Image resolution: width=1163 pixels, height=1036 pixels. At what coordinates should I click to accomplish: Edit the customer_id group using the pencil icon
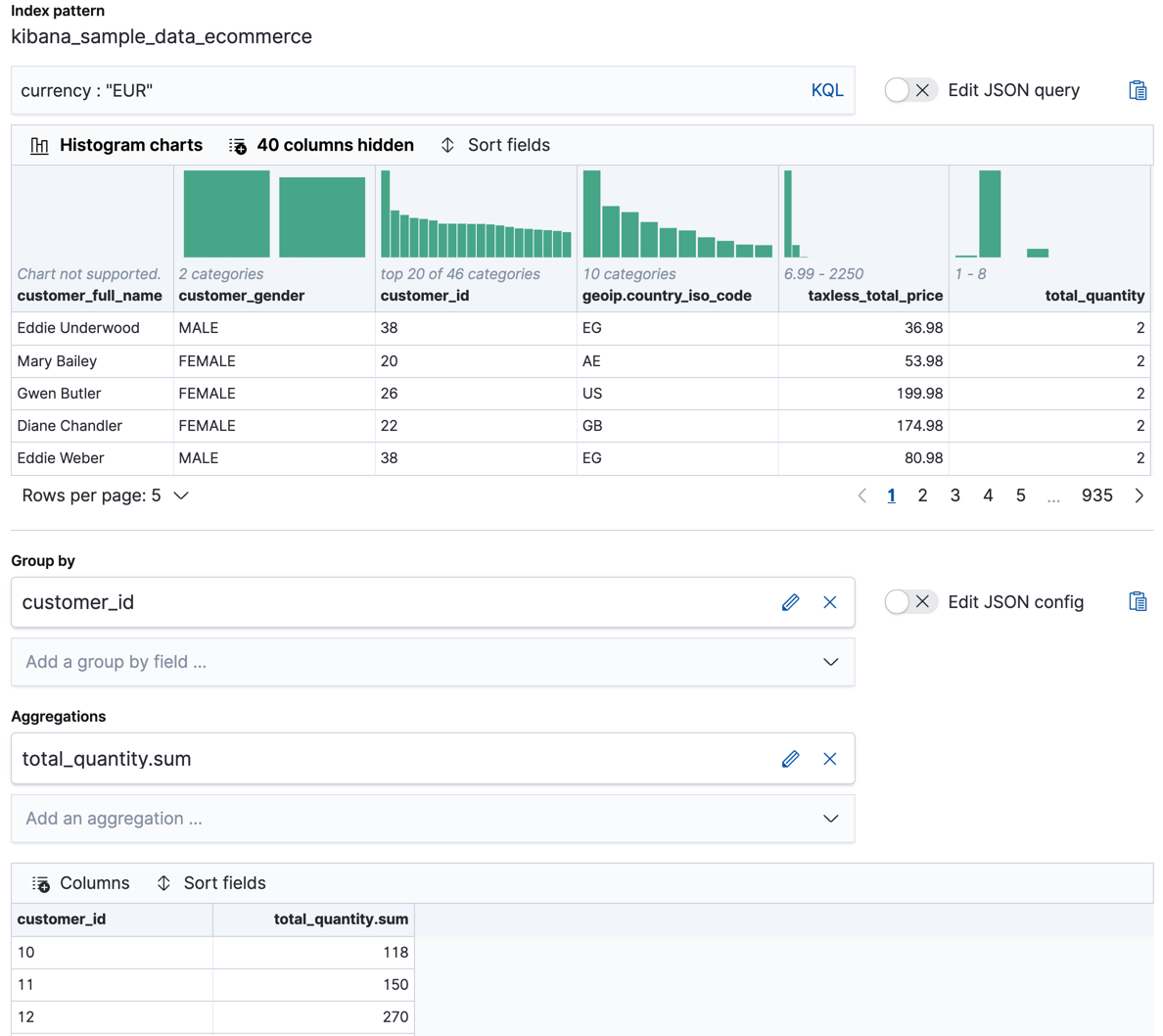[791, 601]
